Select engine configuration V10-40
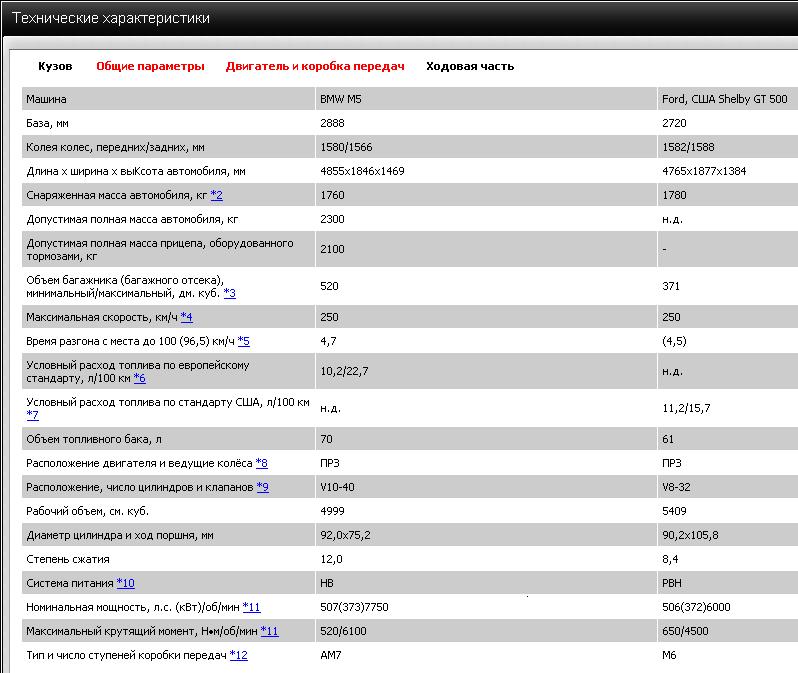 pos(337,487)
